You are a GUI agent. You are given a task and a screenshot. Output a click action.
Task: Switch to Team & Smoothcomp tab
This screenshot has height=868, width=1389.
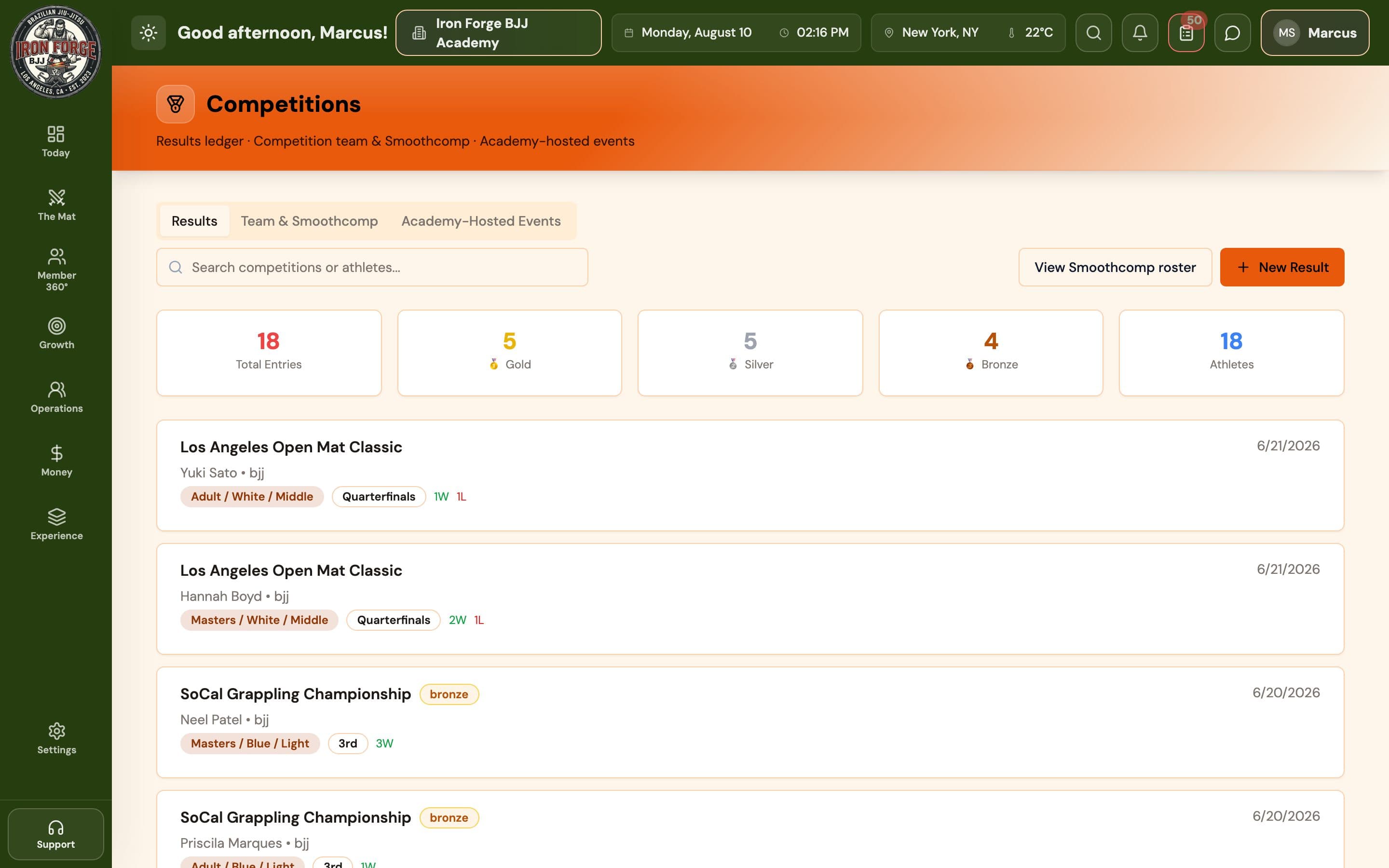[x=309, y=221]
